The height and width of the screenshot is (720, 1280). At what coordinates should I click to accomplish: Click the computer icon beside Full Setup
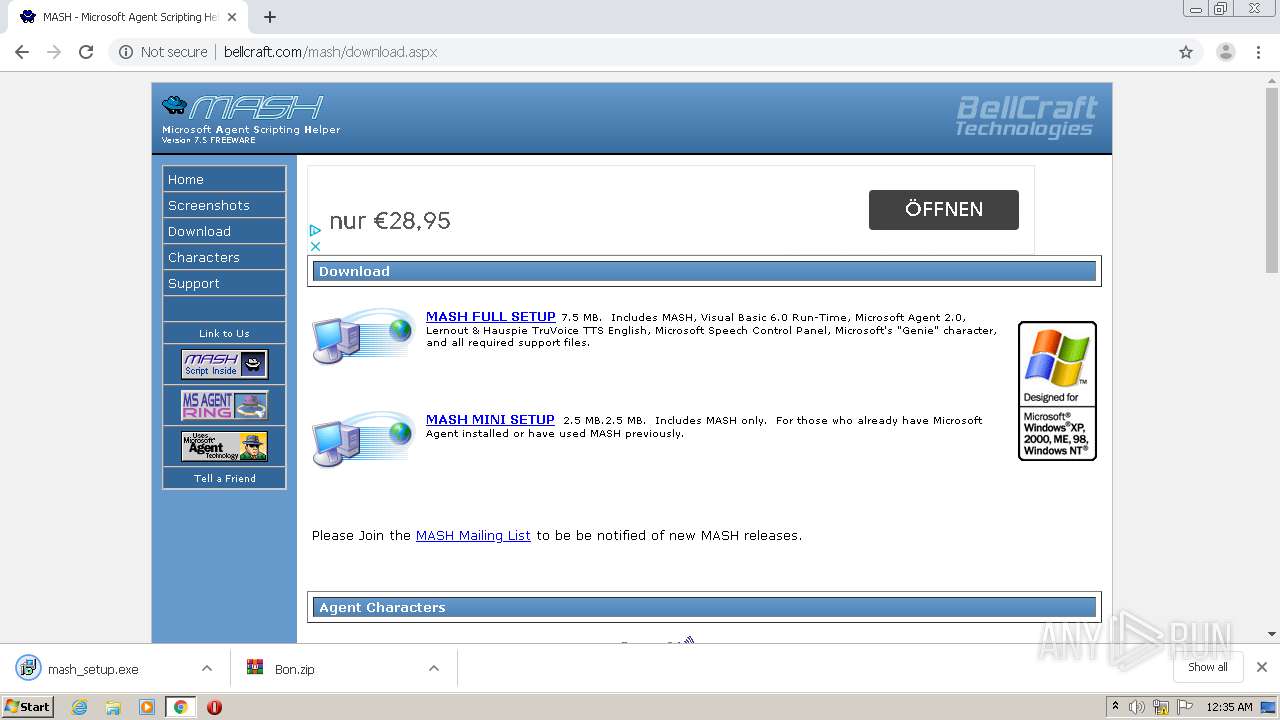[362, 337]
